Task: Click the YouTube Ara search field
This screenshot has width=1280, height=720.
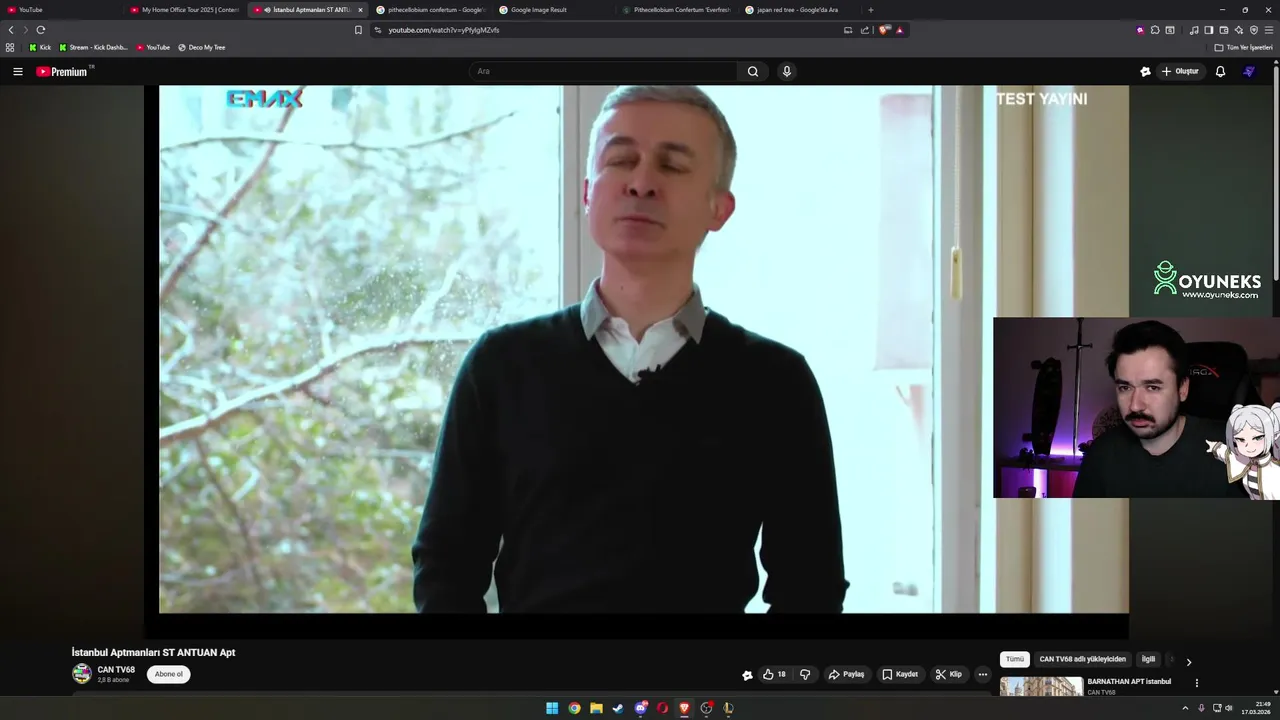Action: pos(603,71)
